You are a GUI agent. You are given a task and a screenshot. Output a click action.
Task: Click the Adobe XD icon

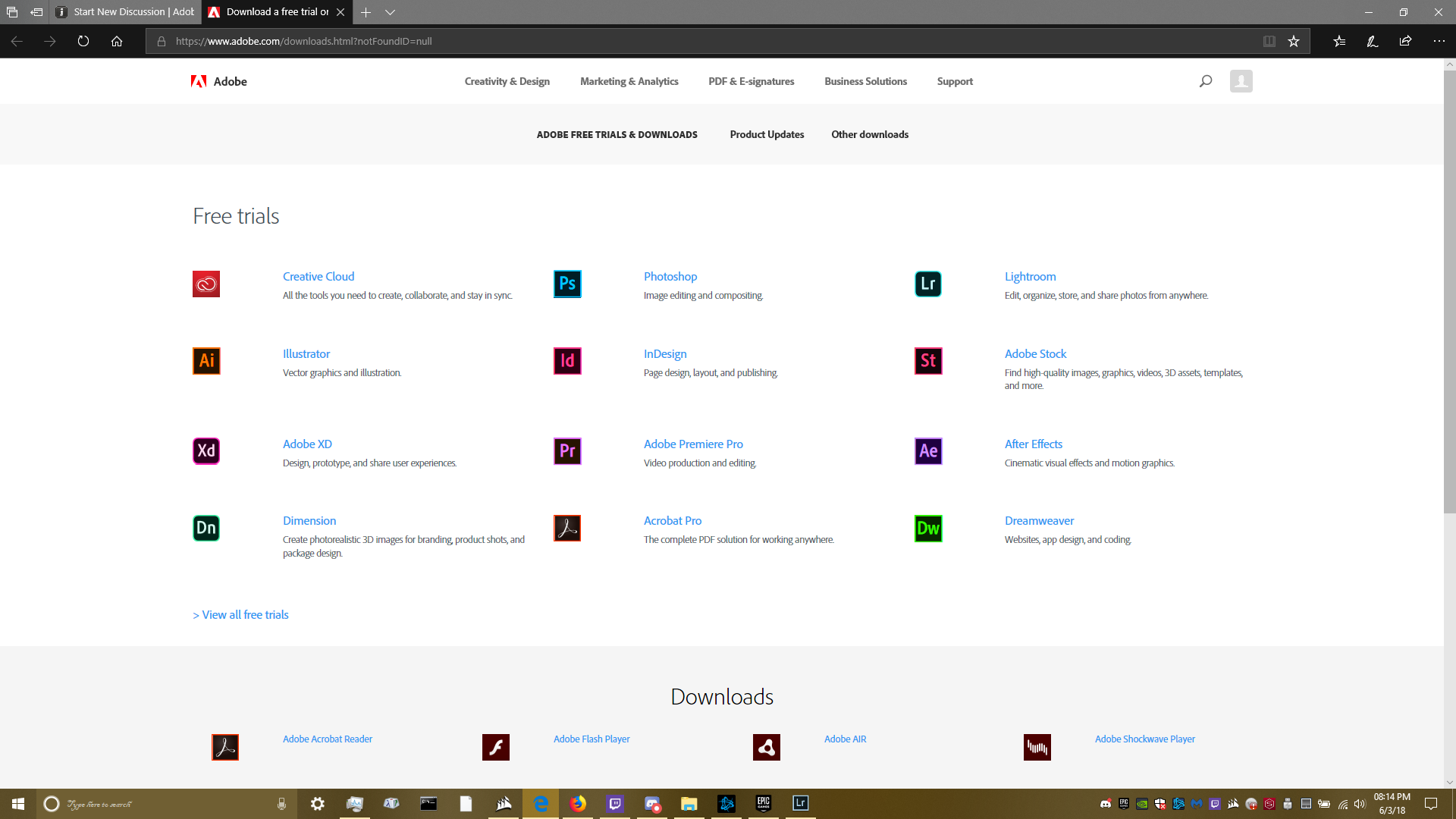pyautogui.click(x=206, y=451)
